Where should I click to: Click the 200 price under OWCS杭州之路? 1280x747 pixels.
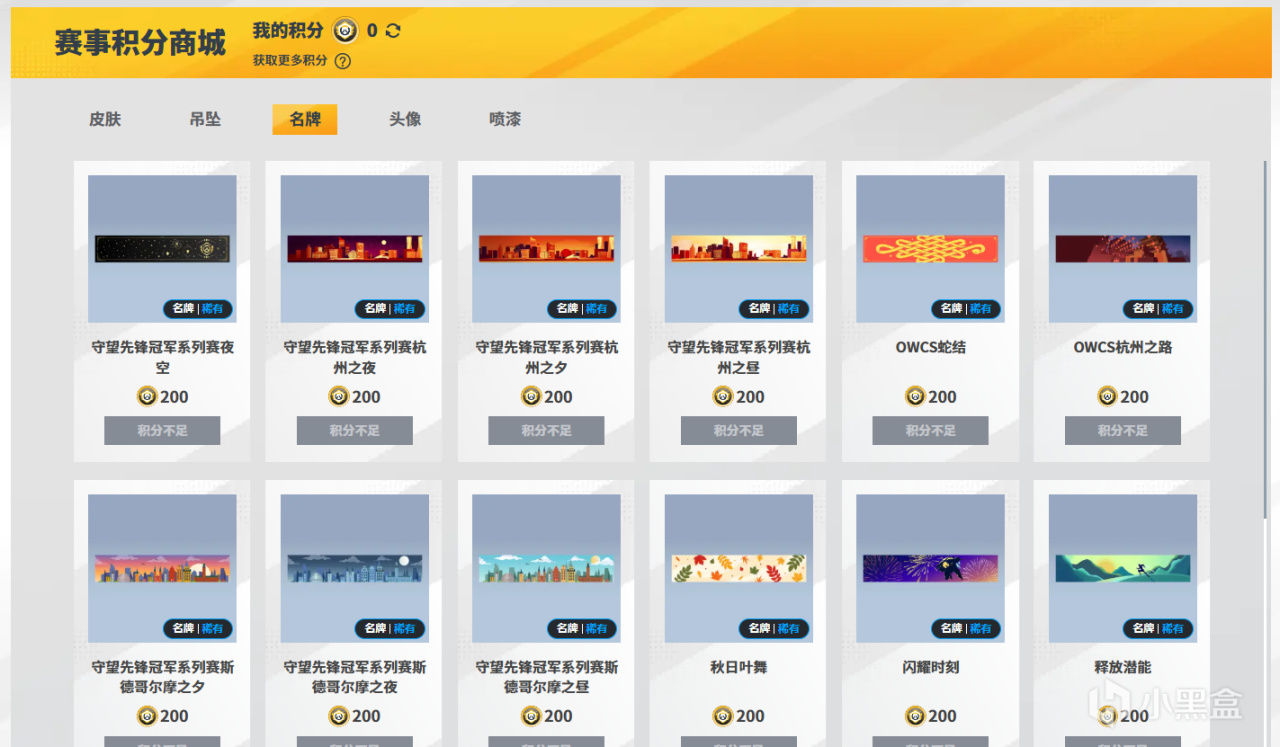(x=1134, y=397)
